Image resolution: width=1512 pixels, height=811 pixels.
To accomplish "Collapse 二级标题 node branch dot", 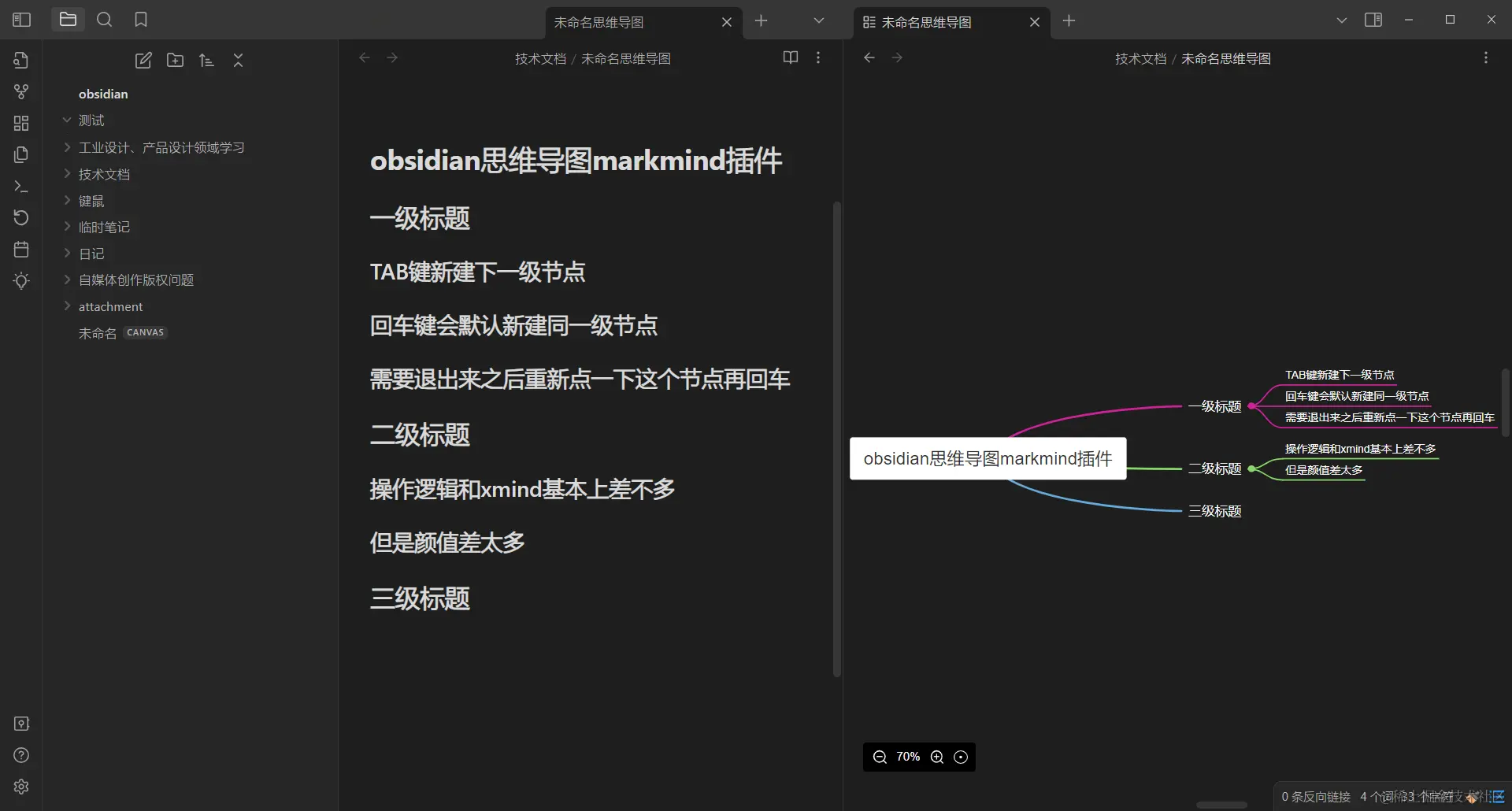I will click(x=1251, y=468).
